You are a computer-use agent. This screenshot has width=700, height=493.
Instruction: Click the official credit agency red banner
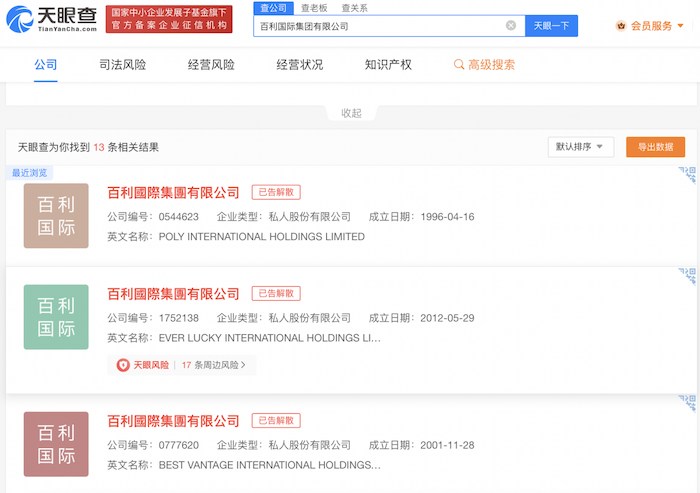tap(169, 19)
